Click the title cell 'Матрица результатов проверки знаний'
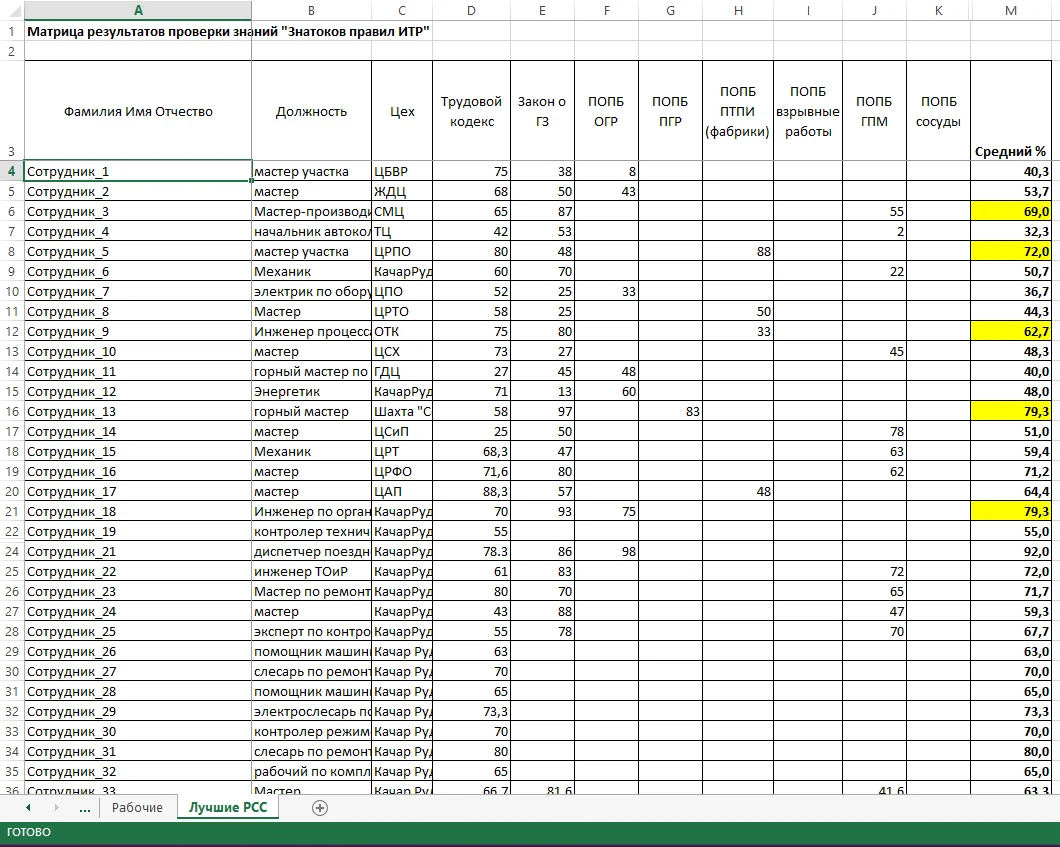The image size is (1060, 847). tap(138, 32)
